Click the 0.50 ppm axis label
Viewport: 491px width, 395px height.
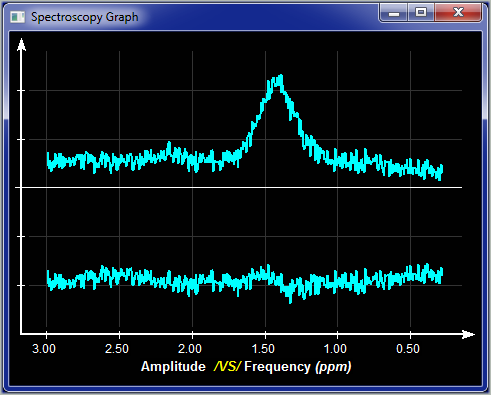click(408, 349)
